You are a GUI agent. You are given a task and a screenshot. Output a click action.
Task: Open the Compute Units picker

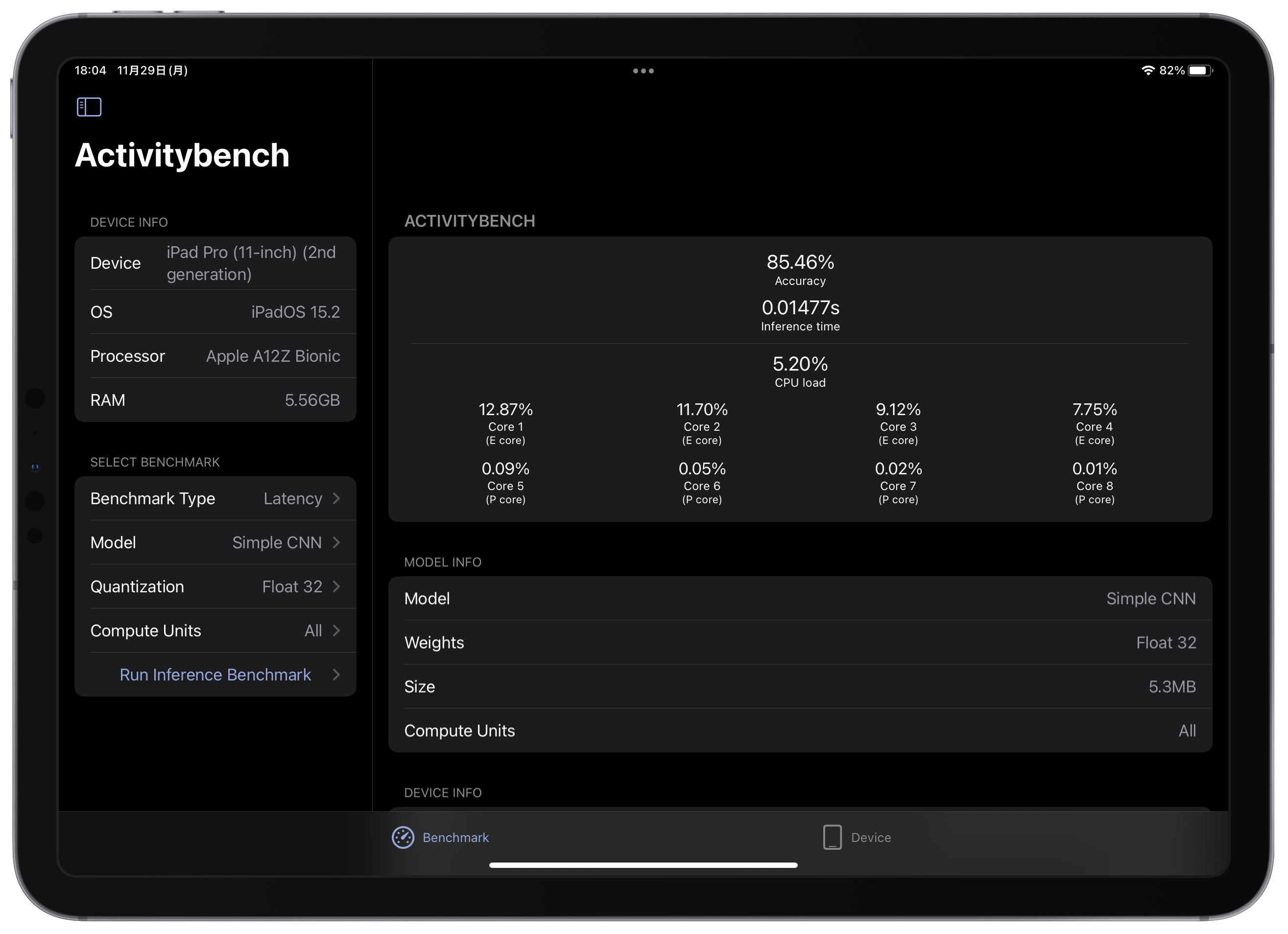coord(215,631)
